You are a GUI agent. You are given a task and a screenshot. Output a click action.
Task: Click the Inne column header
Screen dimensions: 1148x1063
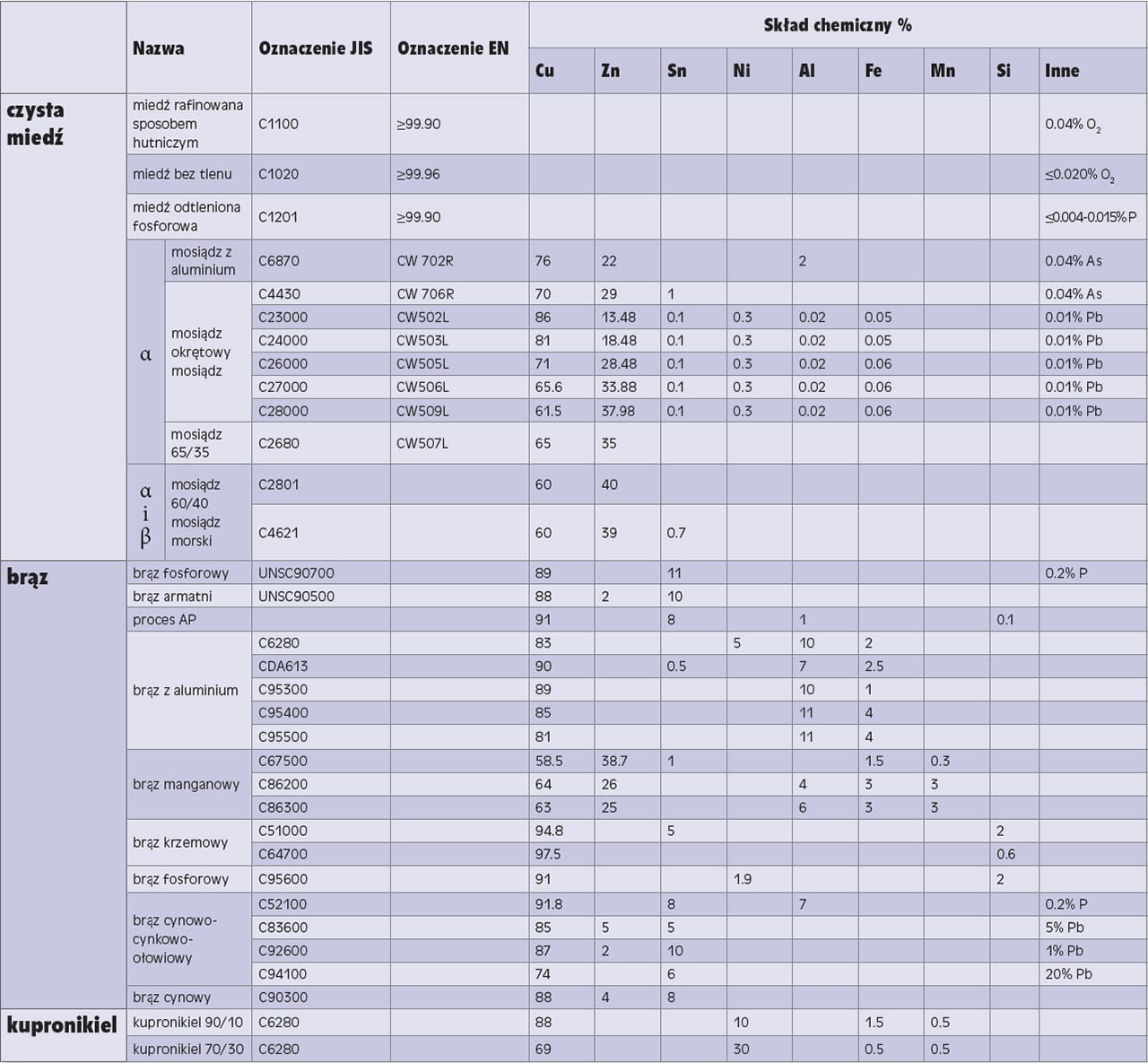coord(1062,71)
